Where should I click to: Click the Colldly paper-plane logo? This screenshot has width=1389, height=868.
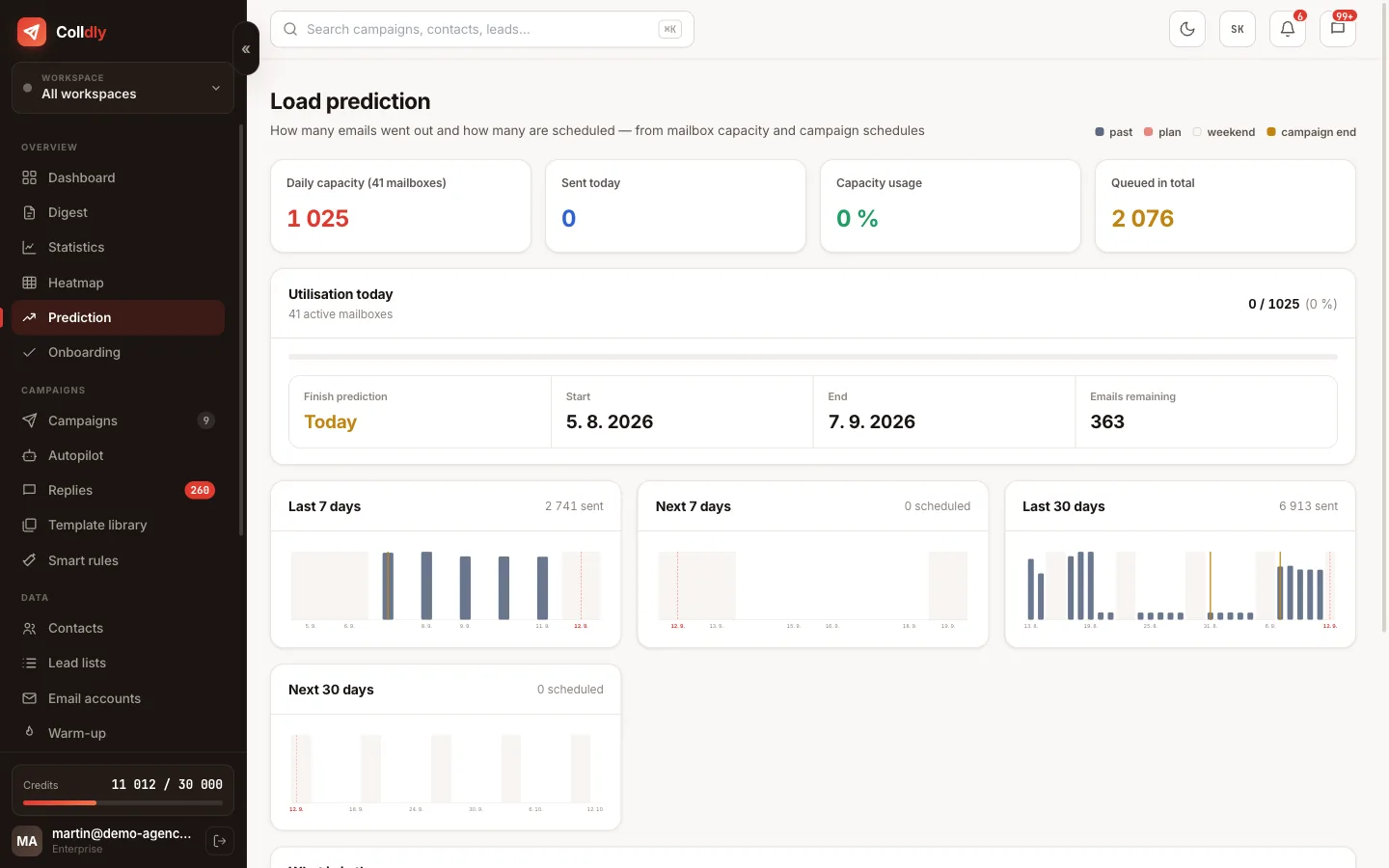(x=32, y=32)
